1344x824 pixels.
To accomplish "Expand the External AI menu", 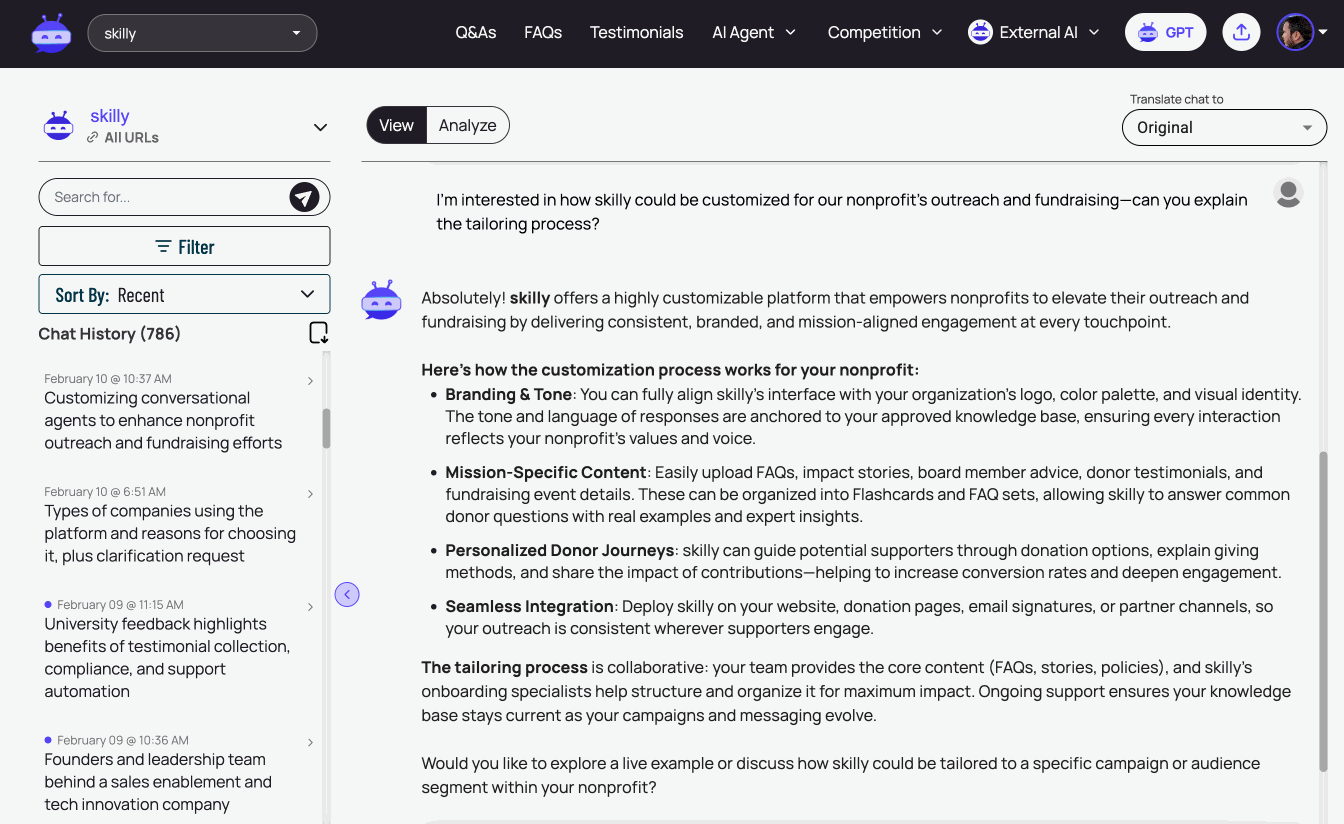I will (1034, 32).
